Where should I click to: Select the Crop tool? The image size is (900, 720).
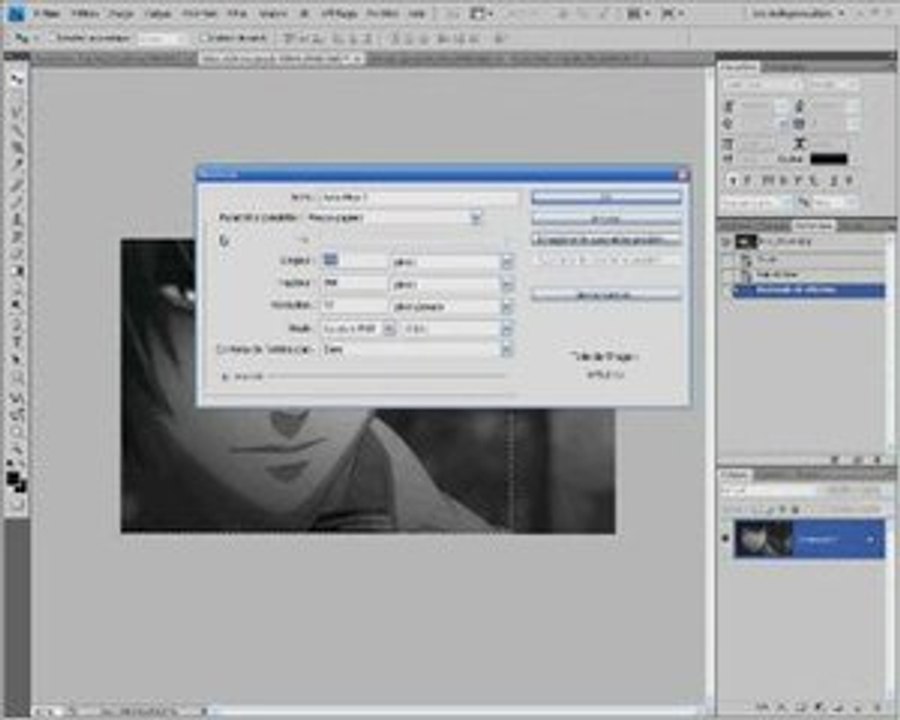click(17, 148)
